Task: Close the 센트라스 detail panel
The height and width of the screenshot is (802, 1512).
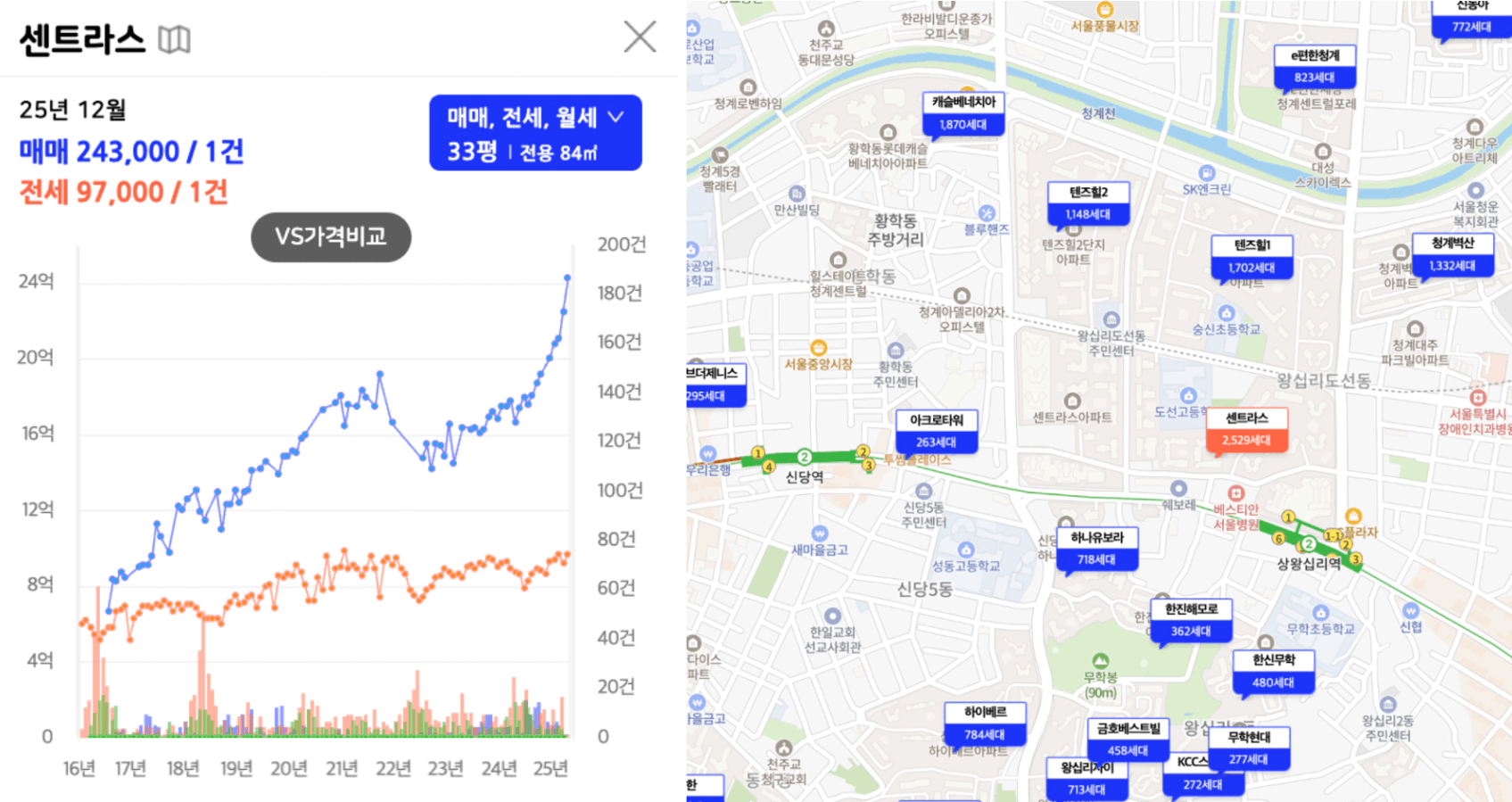Action: (x=640, y=37)
